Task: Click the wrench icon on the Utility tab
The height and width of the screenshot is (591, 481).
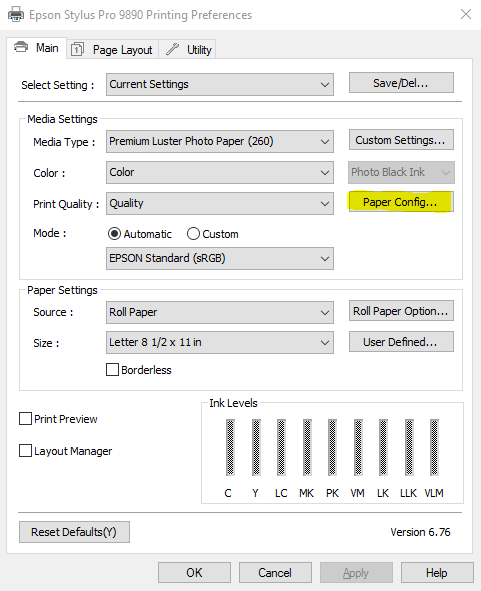Action: (x=172, y=49)
